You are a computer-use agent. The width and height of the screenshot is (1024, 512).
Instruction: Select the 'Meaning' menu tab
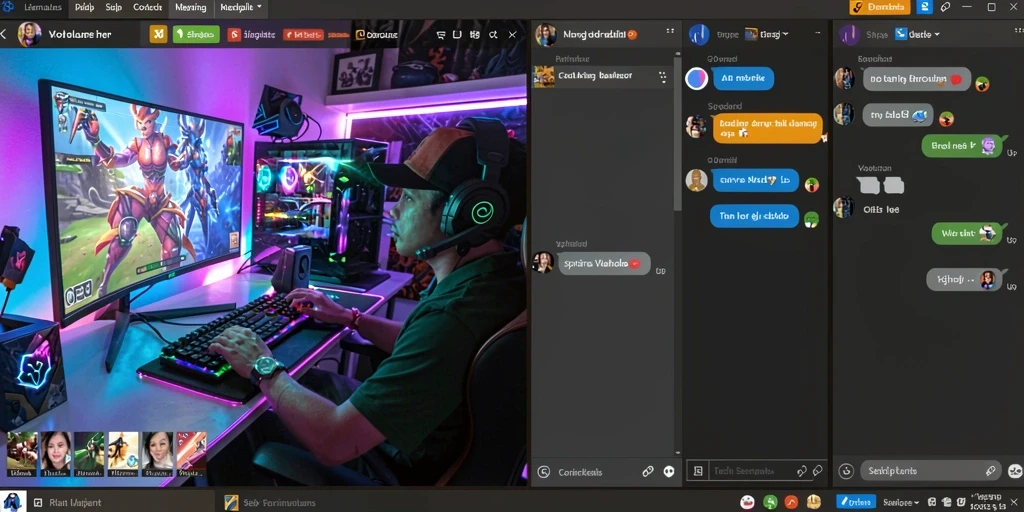pos(191,8)
